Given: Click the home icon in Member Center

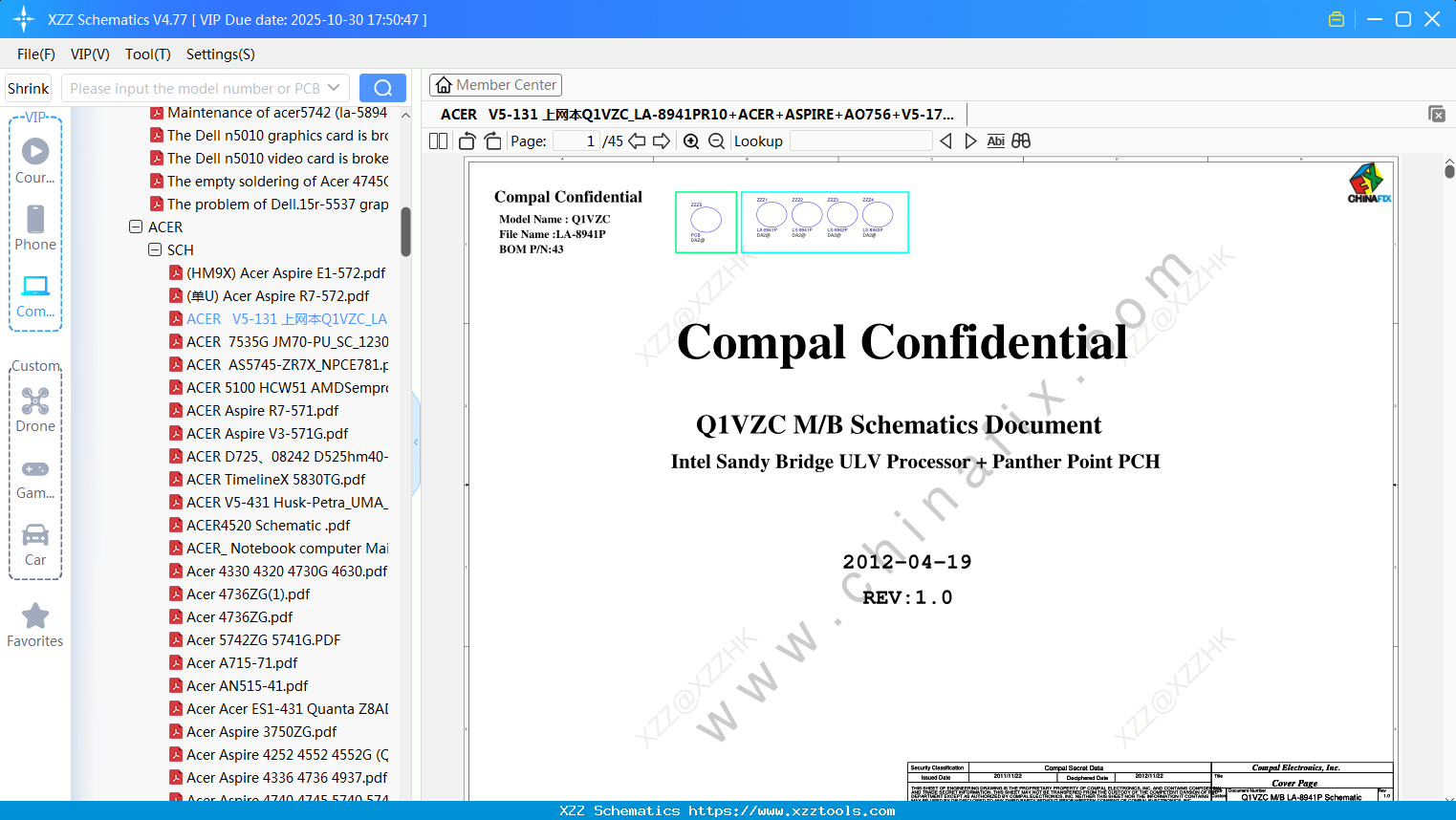Looking at the screenshot, I should click(x=444, y=85).
